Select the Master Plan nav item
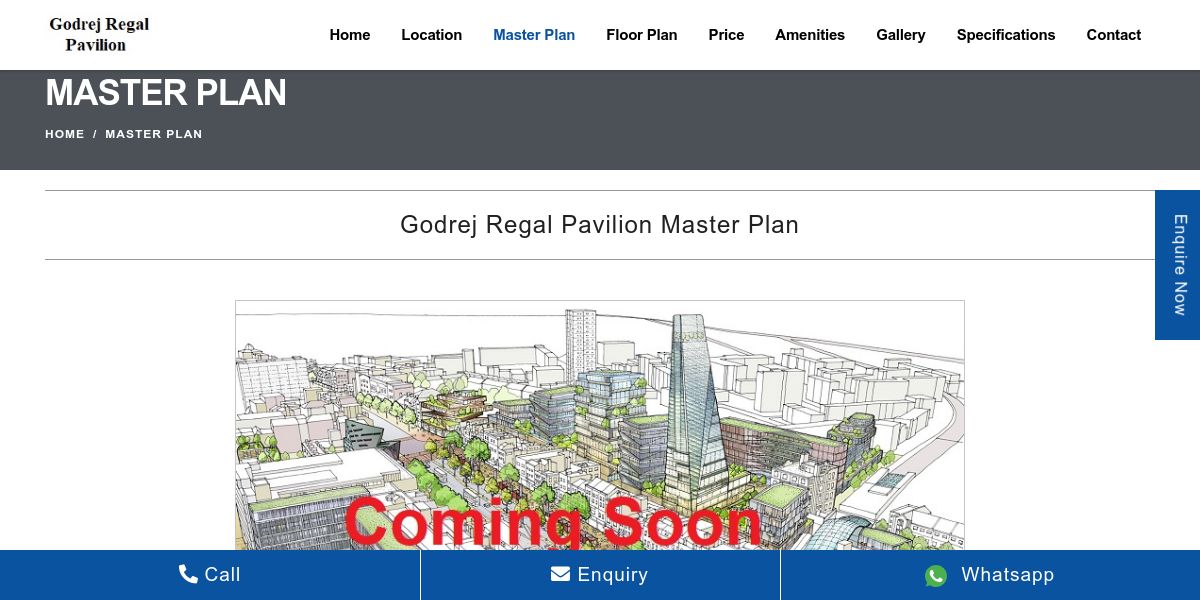The height and width of the screenshot is (600, 1200). [534, 35]
